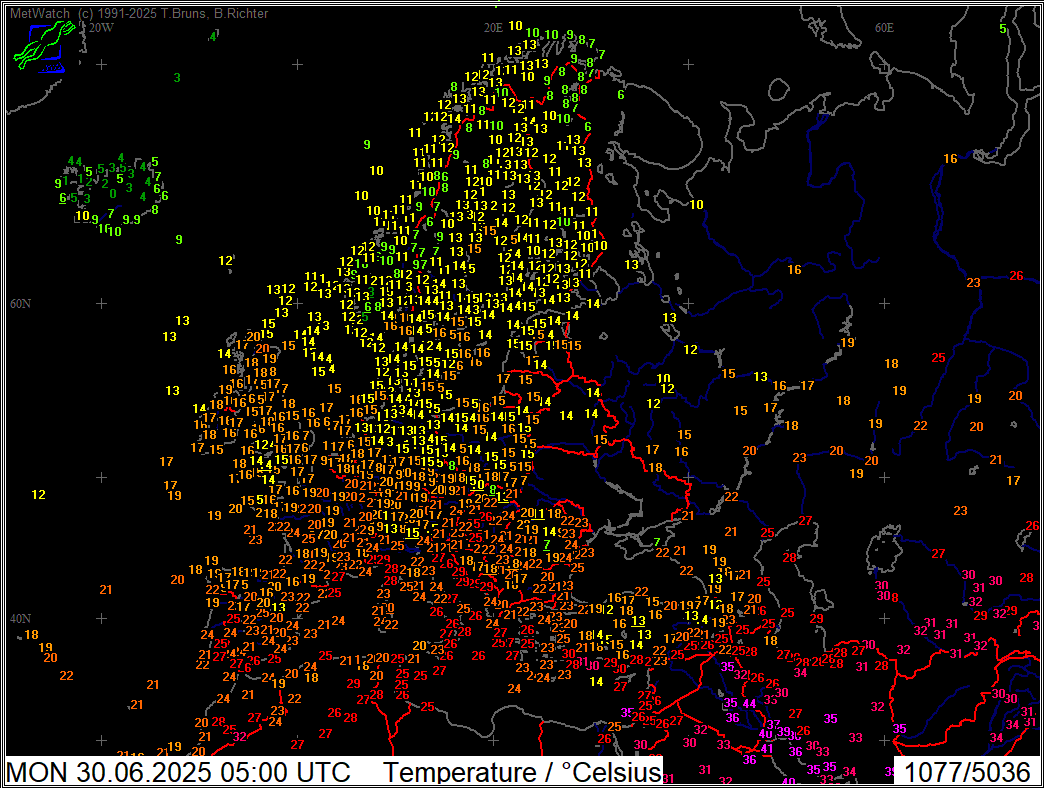1044x788 pixels.
Task: Select the magenta 37 temperature reading
Action: (773, 724)
